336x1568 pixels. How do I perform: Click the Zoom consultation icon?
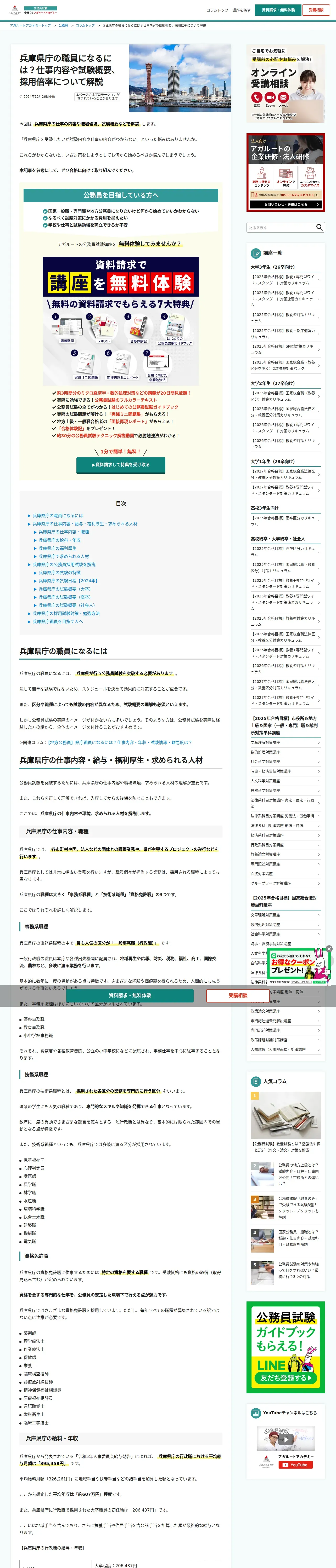tap(270, 97)
